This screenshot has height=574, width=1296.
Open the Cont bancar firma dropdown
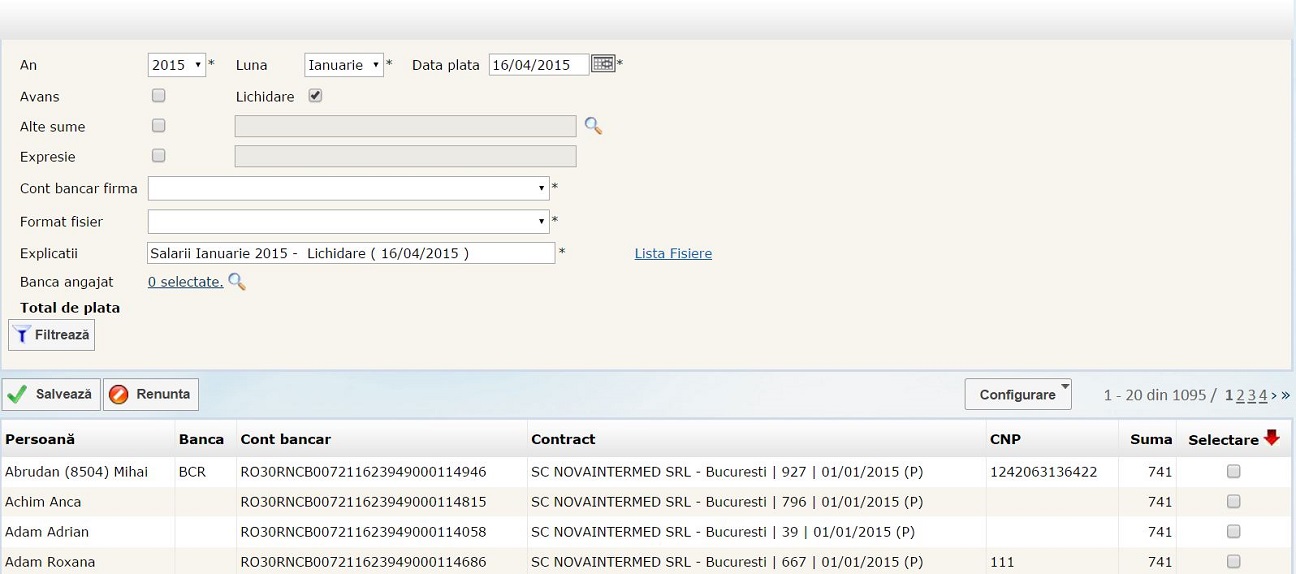(x=348, y=188)
